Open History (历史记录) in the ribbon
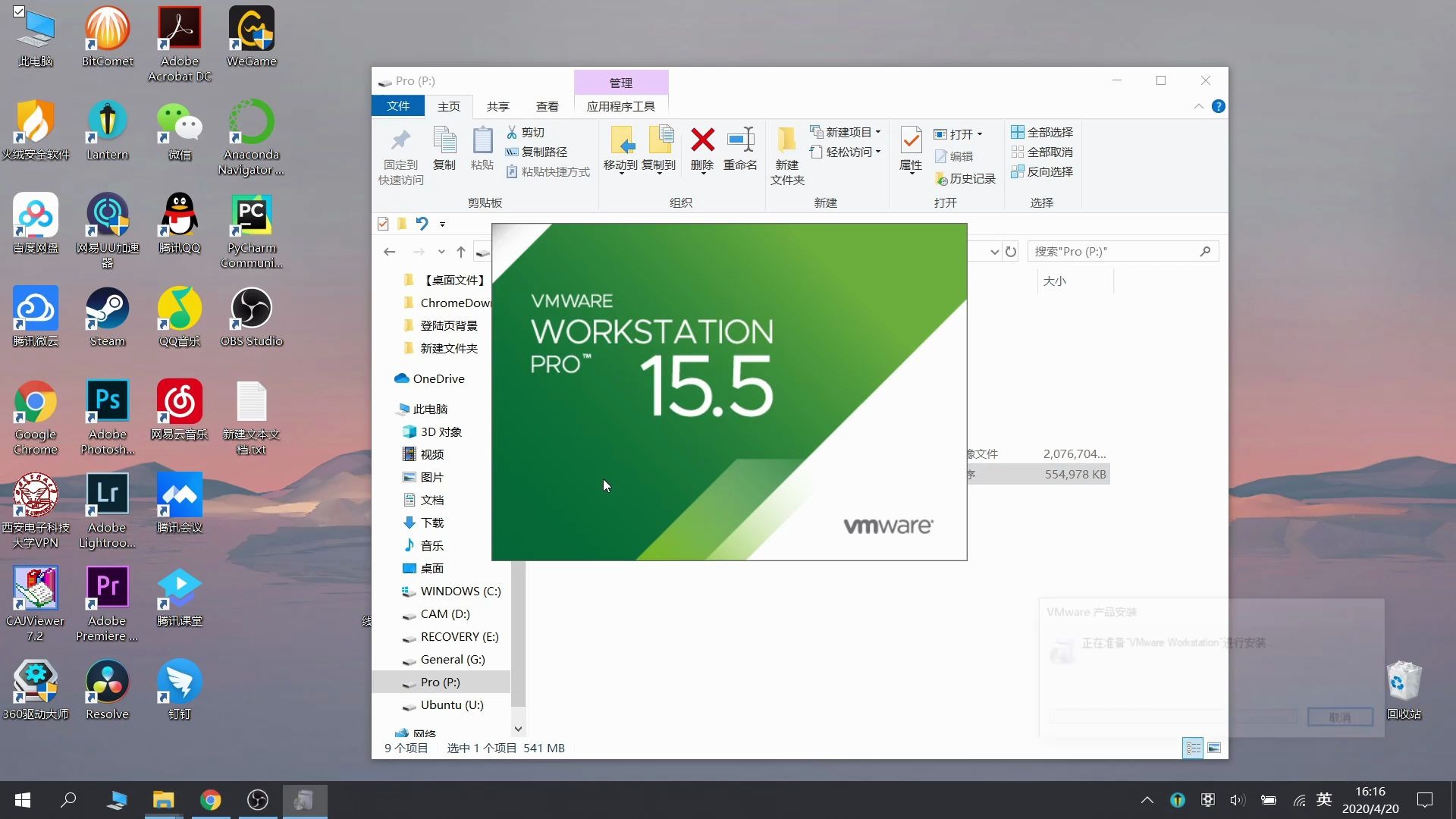This screenshot has height=819, width=1456. [965, 178]
